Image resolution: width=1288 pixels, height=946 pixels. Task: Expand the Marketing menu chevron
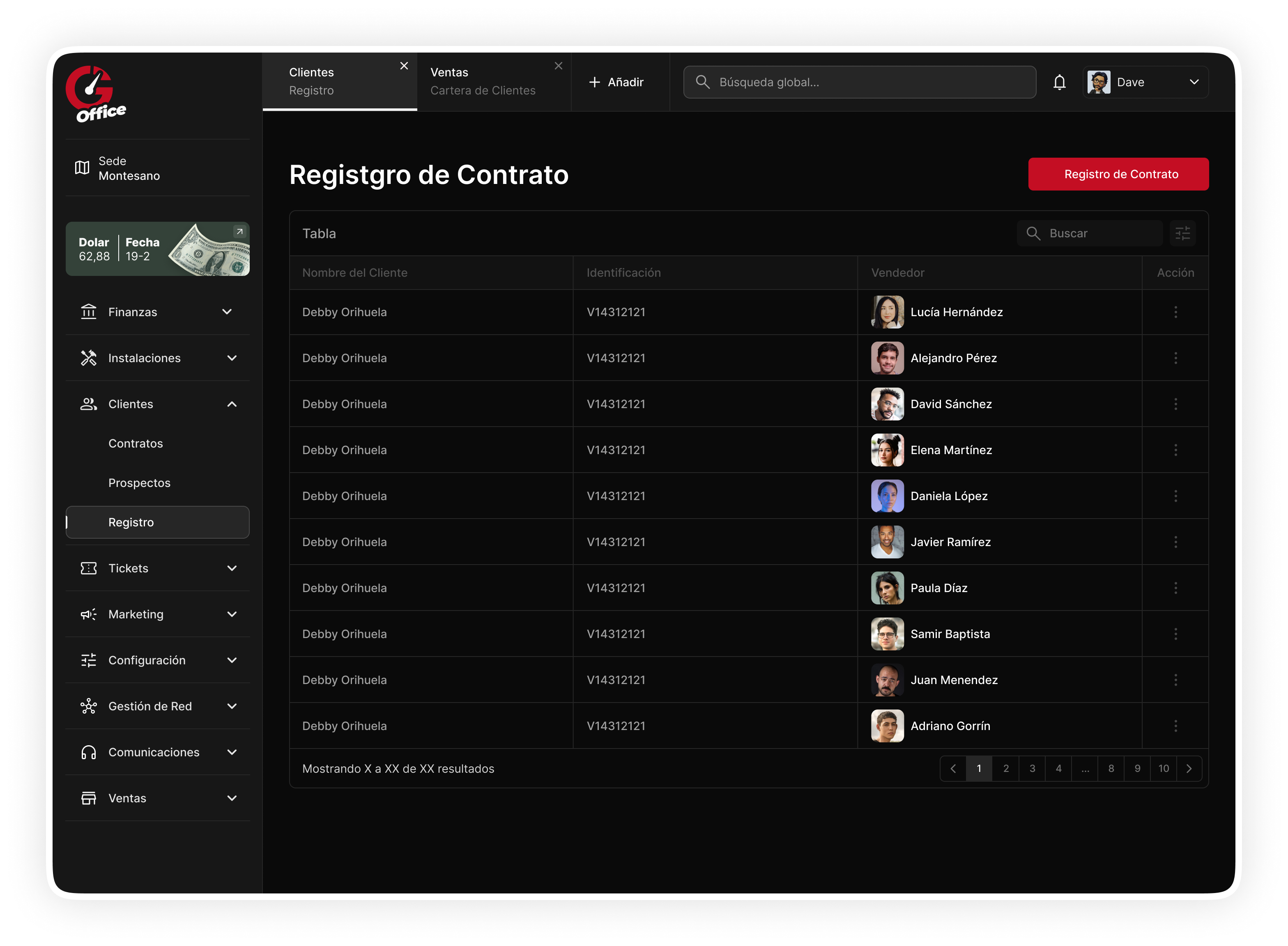[x=231, y=614]
